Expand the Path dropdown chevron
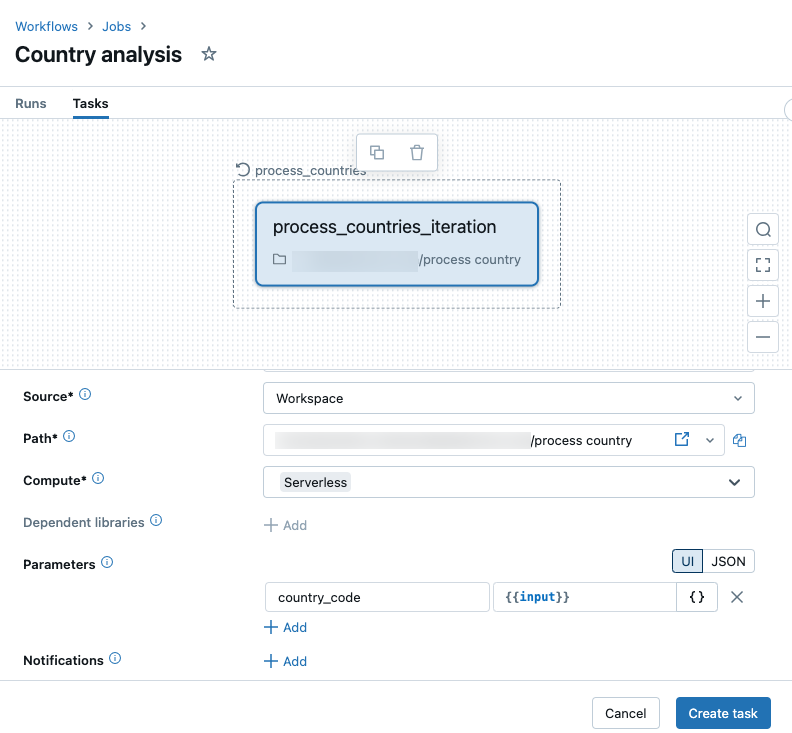 (x=710, y=440)
